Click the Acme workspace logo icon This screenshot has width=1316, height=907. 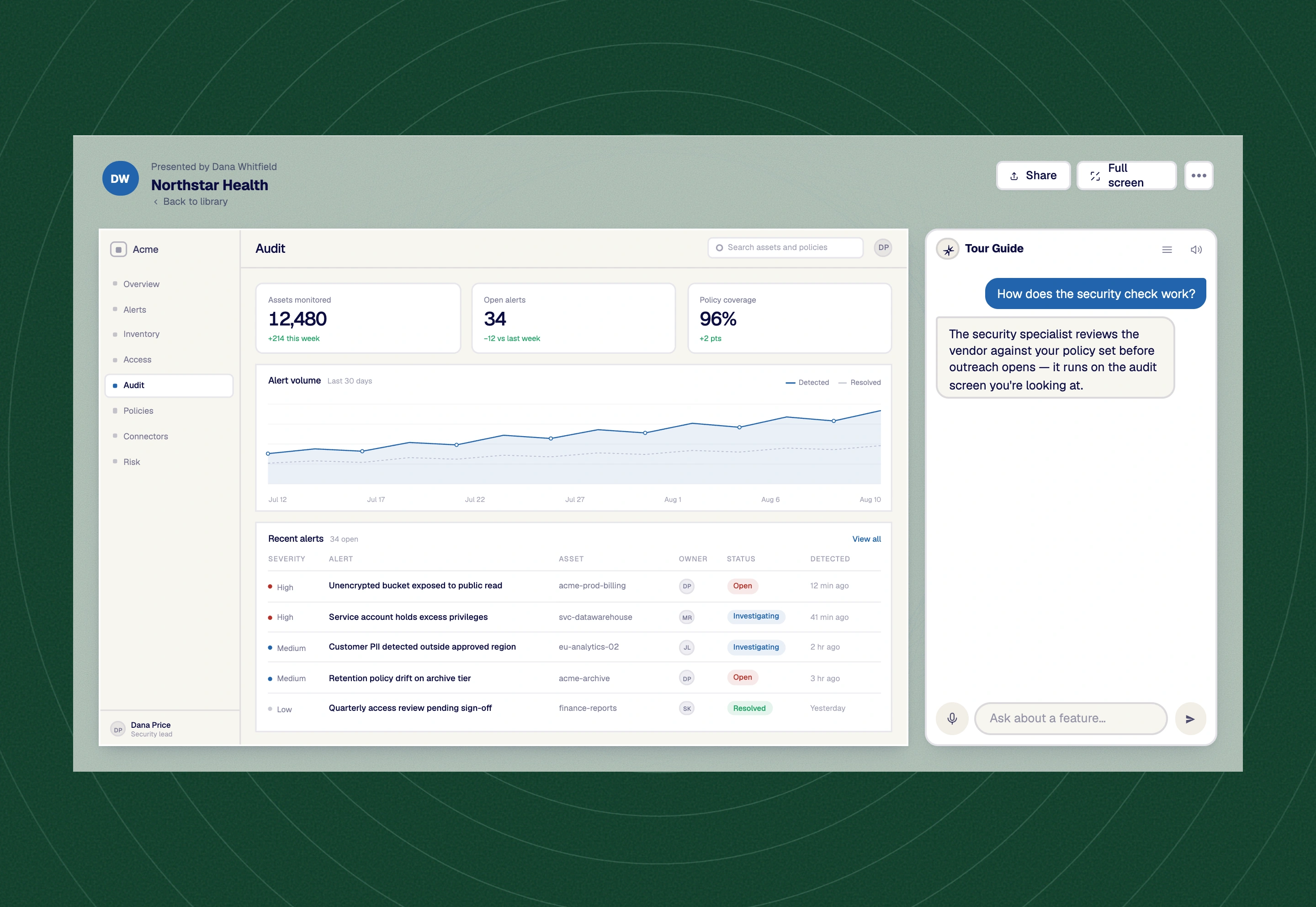coord(118,250)
